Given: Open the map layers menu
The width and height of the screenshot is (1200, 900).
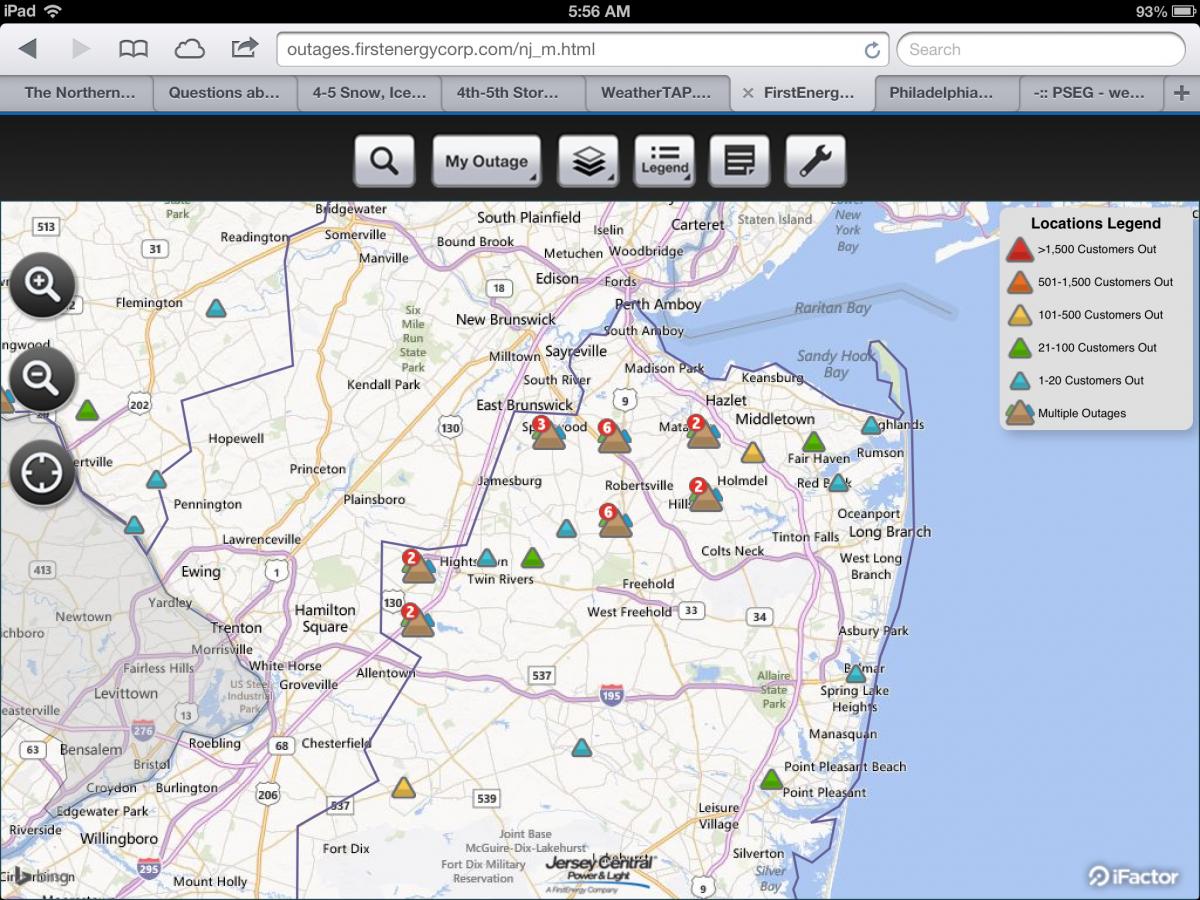Looking at the screenshot, I should point(588,161).
